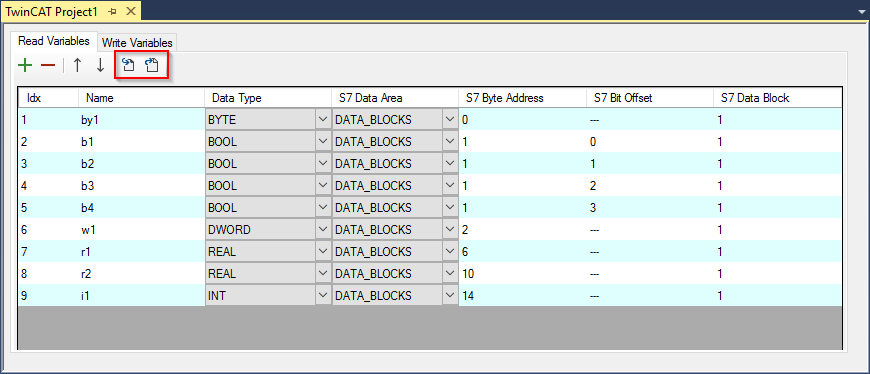Click the S7 Bit Offset column header
Viewport: 870px width, 374px height.
(650, 98)
